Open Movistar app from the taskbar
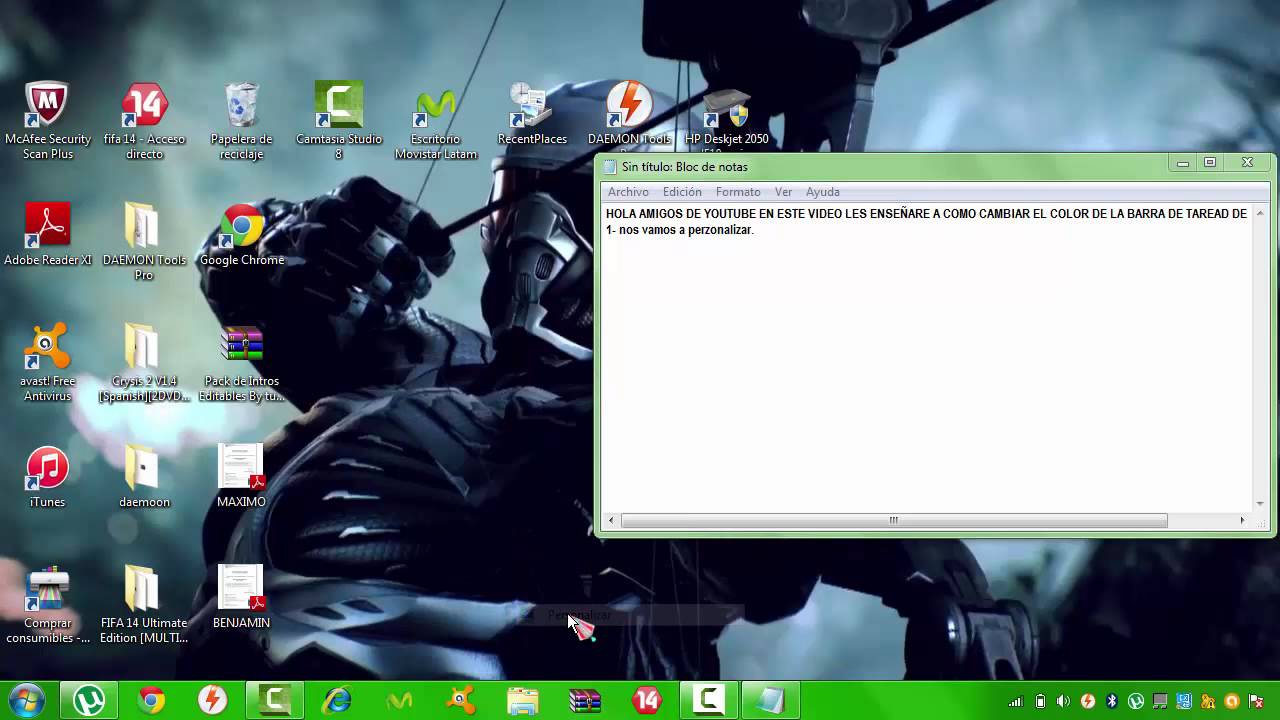The height and width of the screenshot is (720, 1280). click(x=399, y=700)
